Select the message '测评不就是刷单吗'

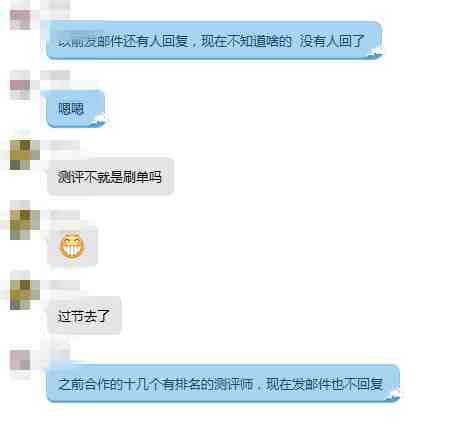(x=110, y=176)
